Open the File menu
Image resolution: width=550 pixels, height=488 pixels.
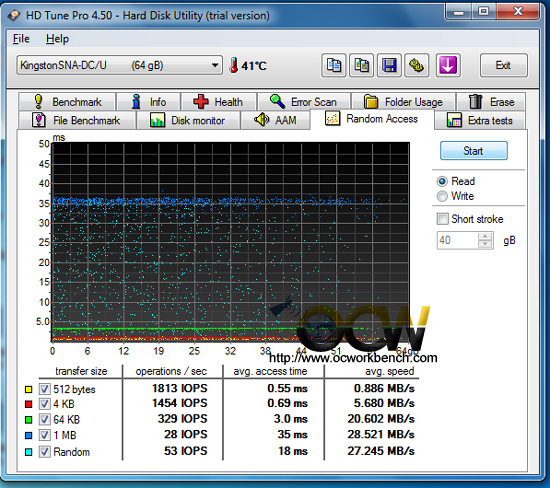point(21,39)
